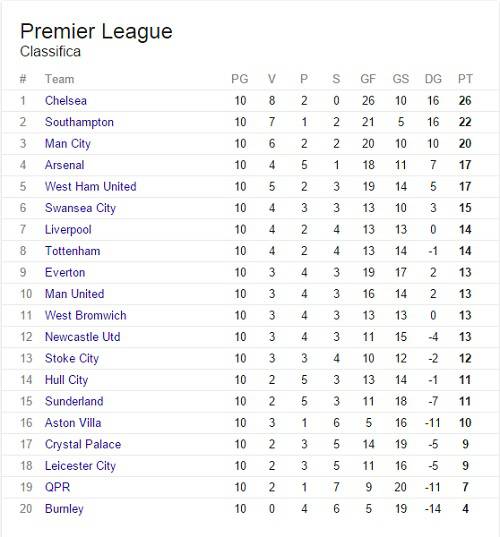Click the Man United team name
This screenshot has height=537, width=500.
75,294
